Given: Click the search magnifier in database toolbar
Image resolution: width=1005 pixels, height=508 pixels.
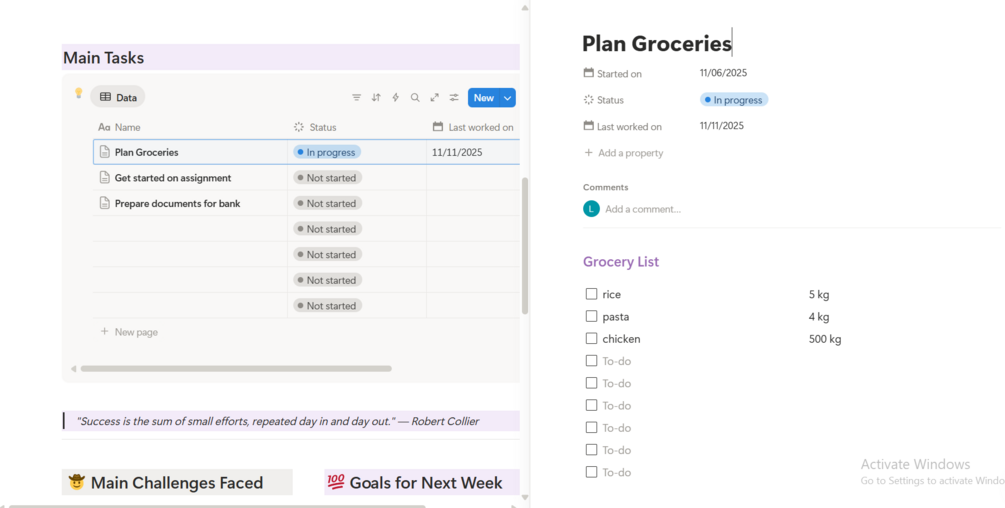Looking at the screenshot, I should pyautogui.click(x=415, y=98).
